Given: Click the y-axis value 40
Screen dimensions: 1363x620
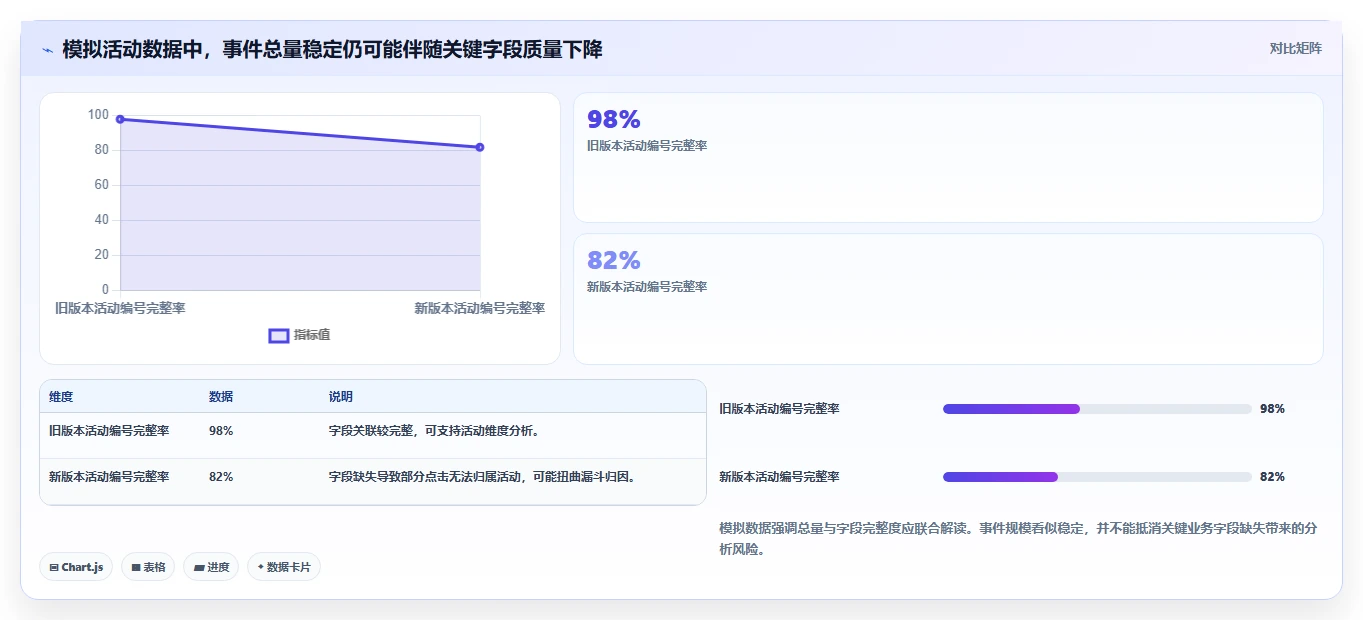Looking at the screenshot, I should (x=101, y=220).
